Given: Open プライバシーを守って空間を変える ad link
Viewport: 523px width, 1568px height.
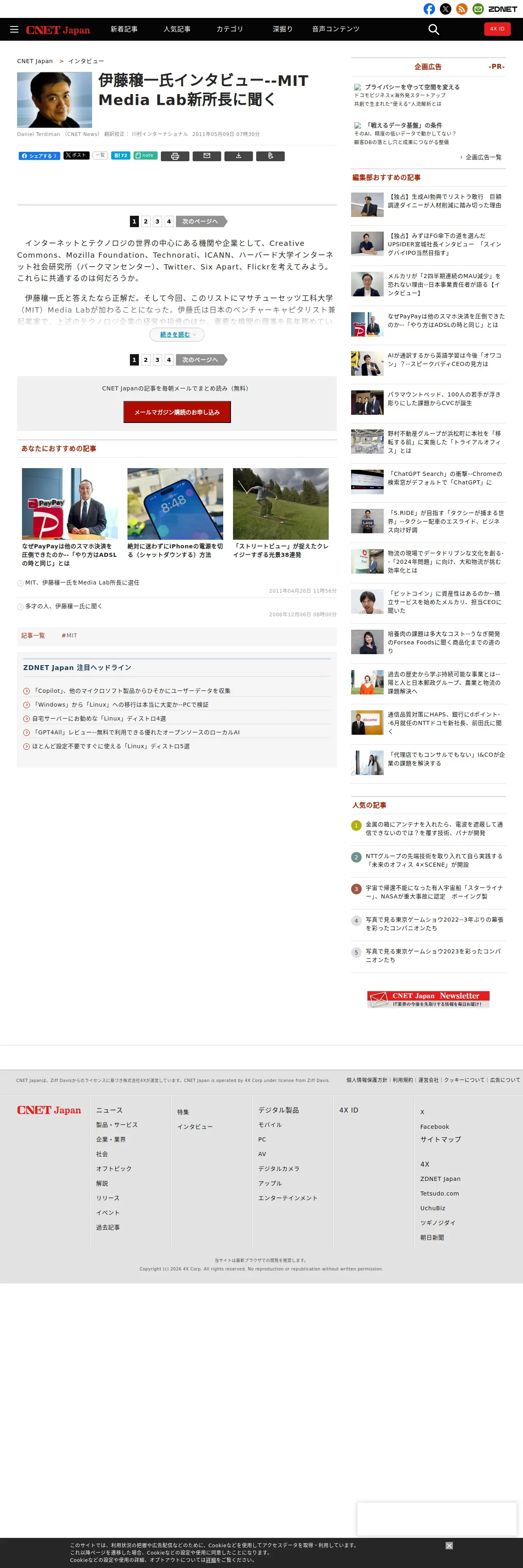Looking at the screenshot, I should pyautogui.click(x=412, y=87).
